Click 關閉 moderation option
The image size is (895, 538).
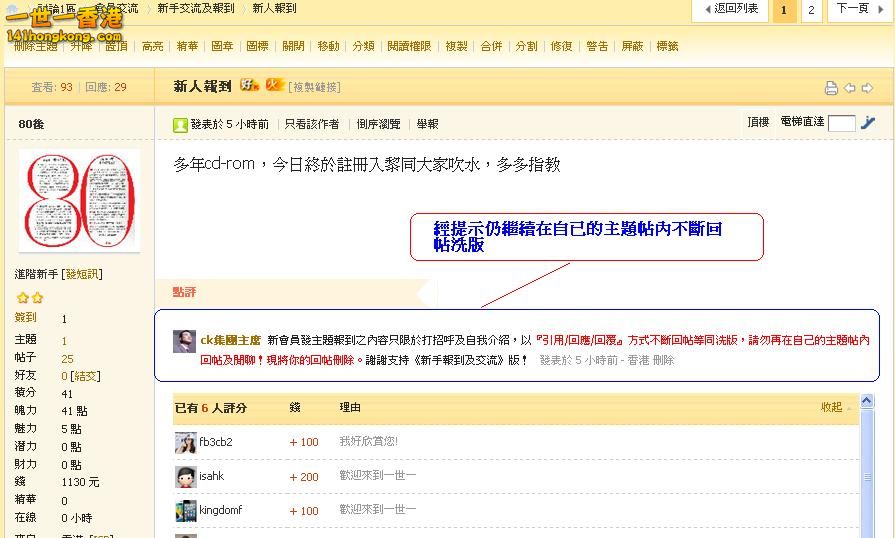click(x=293, y=46)
